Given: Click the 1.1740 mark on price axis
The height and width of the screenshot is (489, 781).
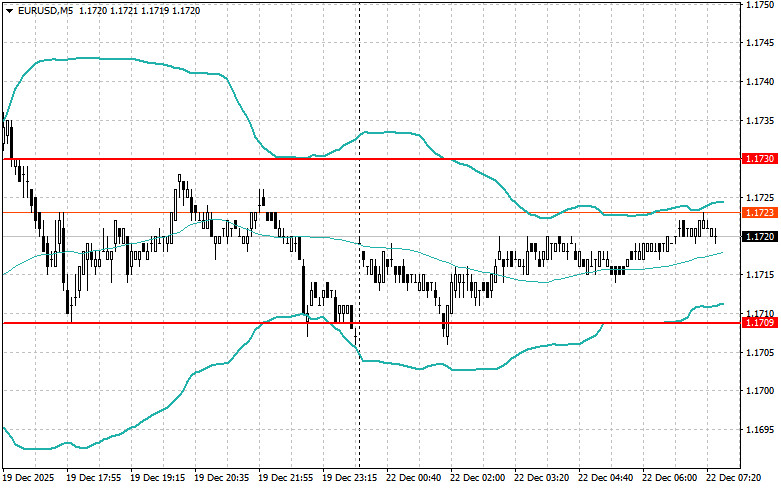Looking at the screenshot, I should (759, 82).
